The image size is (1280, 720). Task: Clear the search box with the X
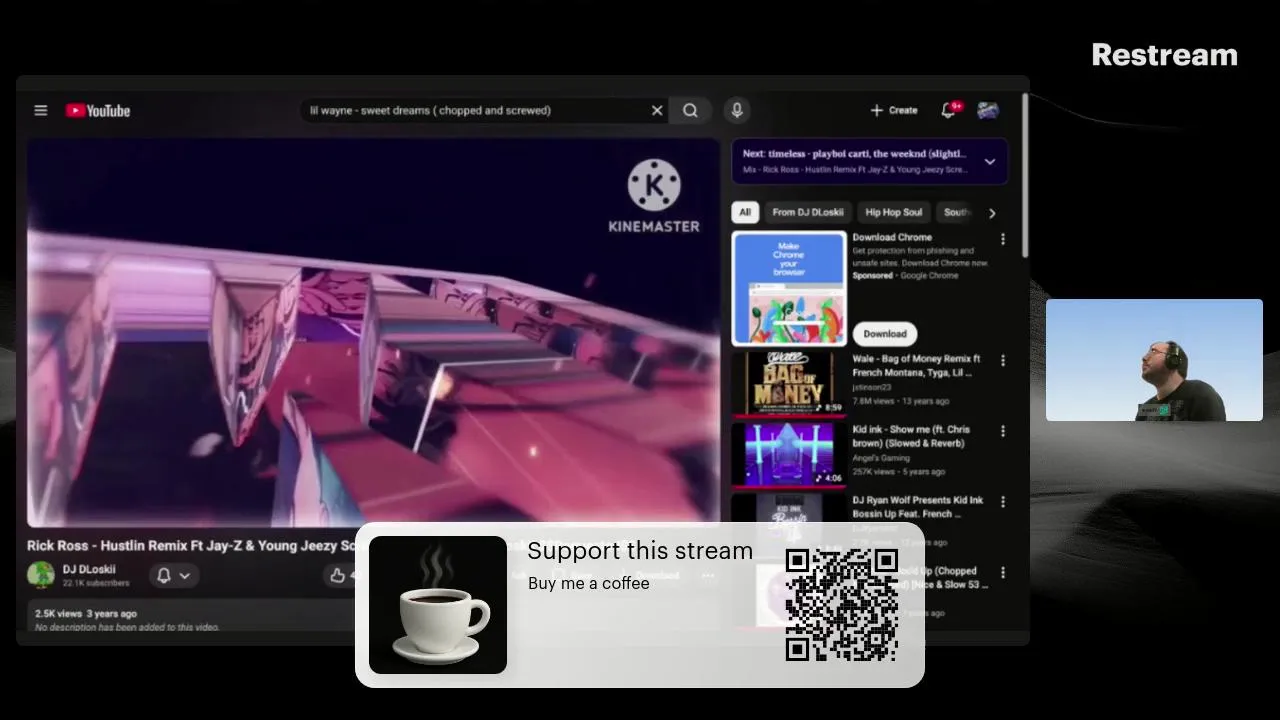[657, 111]
